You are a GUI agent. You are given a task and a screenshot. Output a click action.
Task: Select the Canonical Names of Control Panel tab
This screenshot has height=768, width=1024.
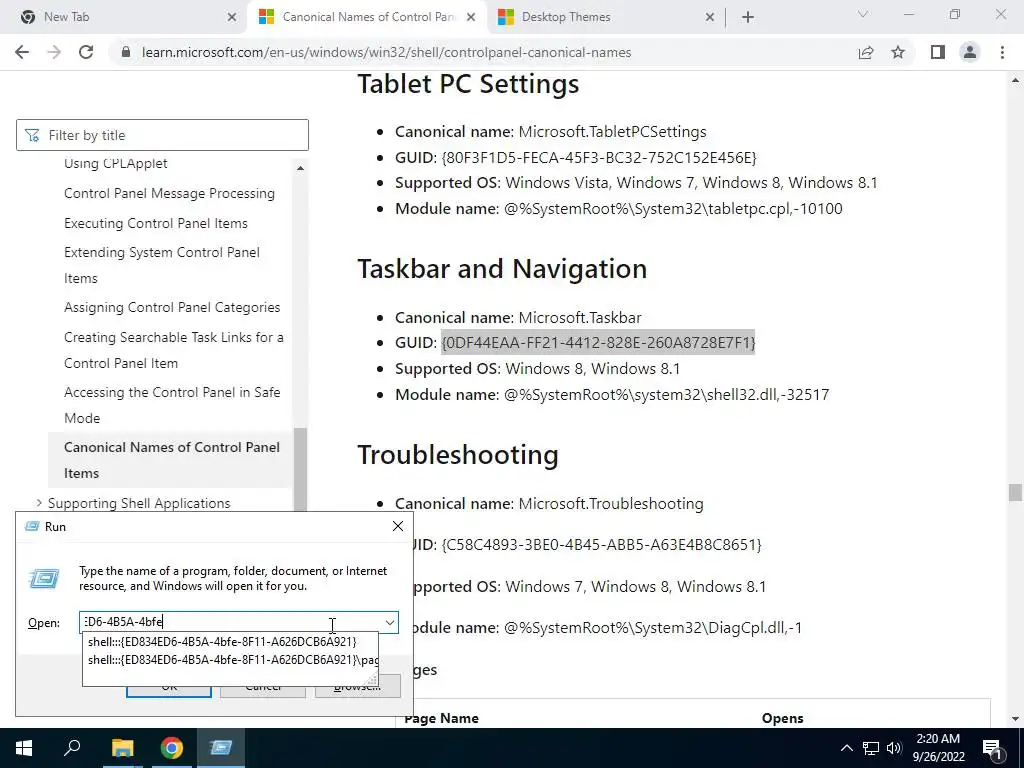click(366, 17)
